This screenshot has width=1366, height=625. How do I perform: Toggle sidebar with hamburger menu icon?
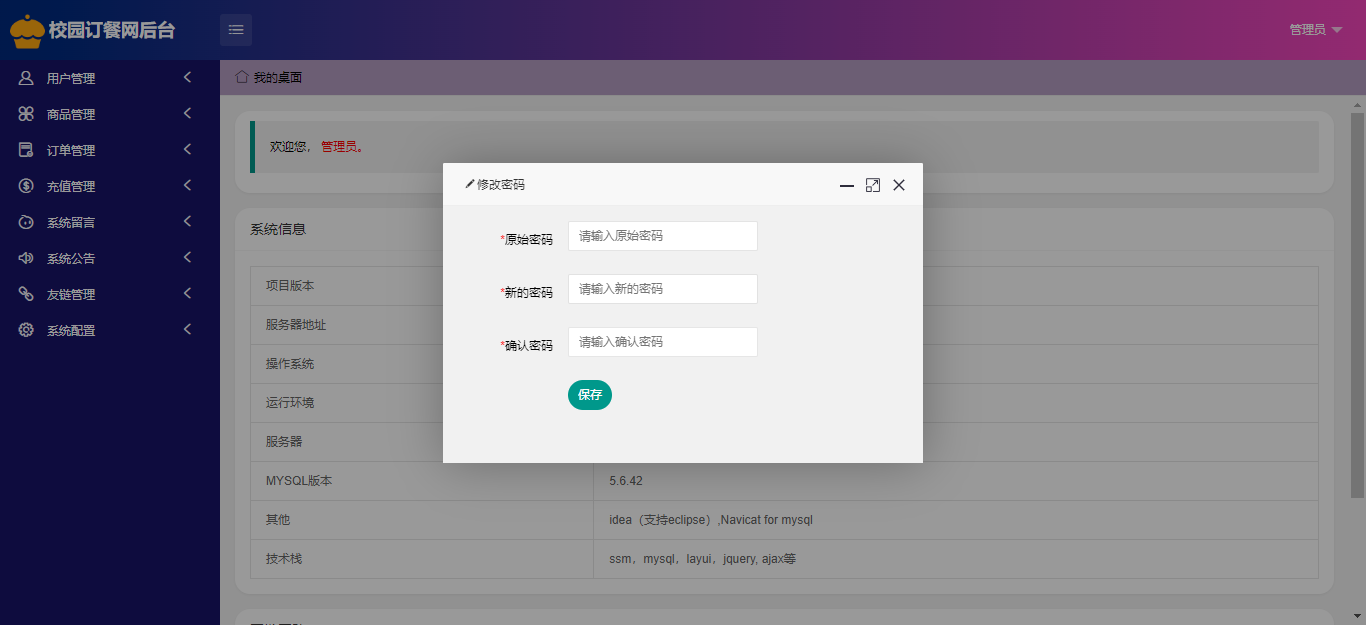pyautogui.click(x=236, y=30)
